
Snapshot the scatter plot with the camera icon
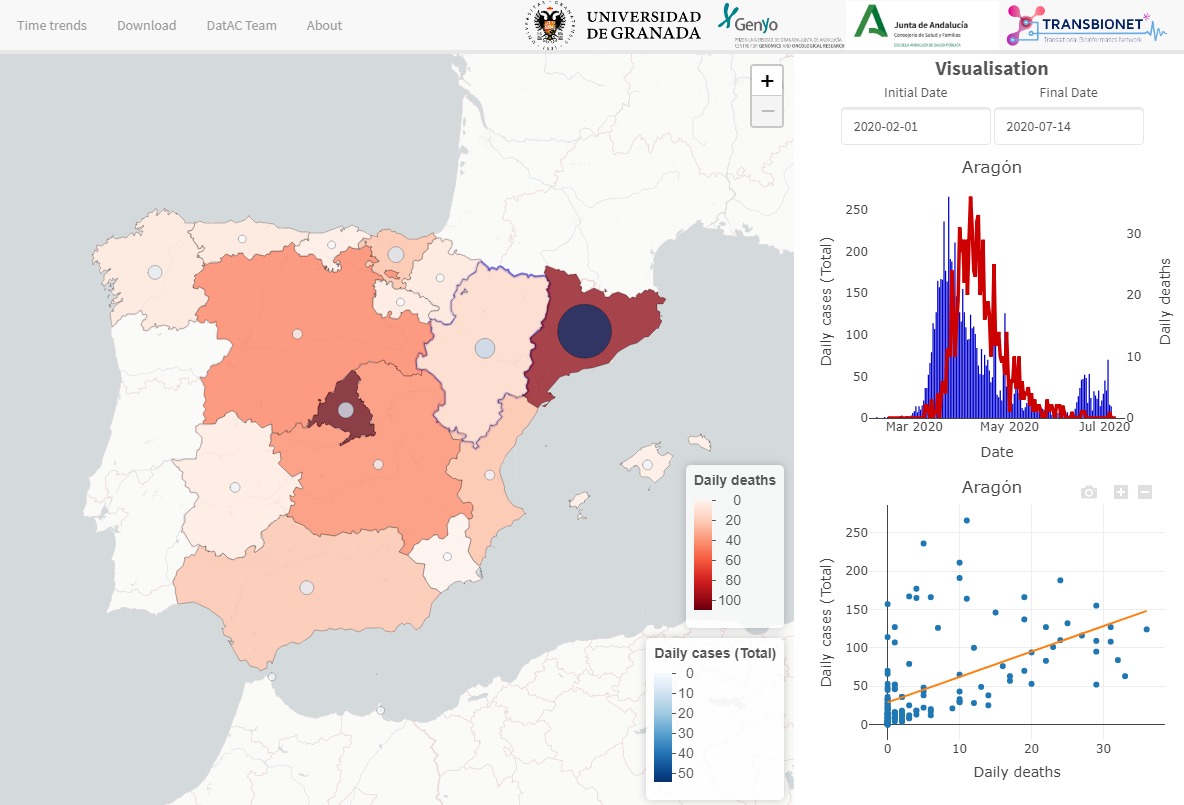[1088, 491]
